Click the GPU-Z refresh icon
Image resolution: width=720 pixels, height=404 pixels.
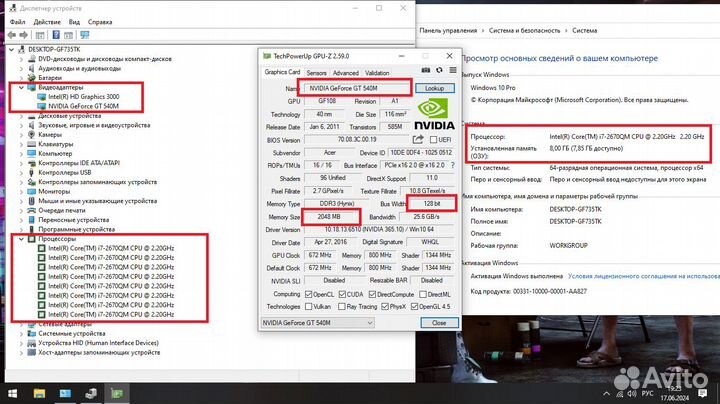pyautogui.click(x=439, y=70)
